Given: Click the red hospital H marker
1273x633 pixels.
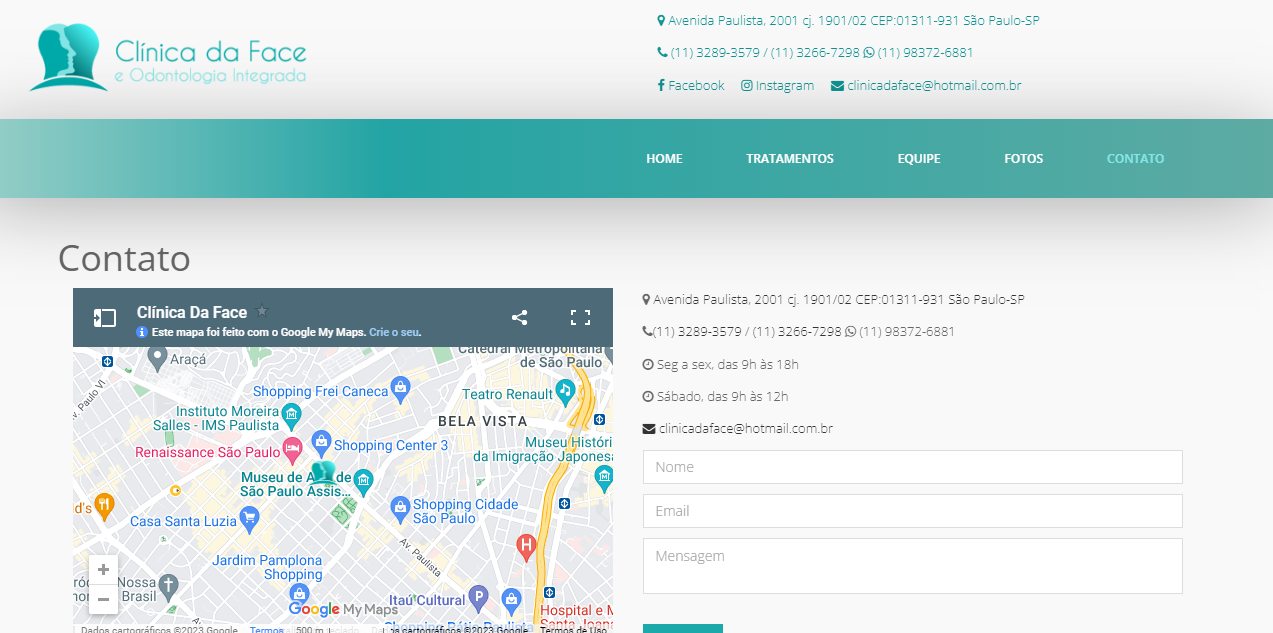Looking at the screenshot, I should (526, 546).
